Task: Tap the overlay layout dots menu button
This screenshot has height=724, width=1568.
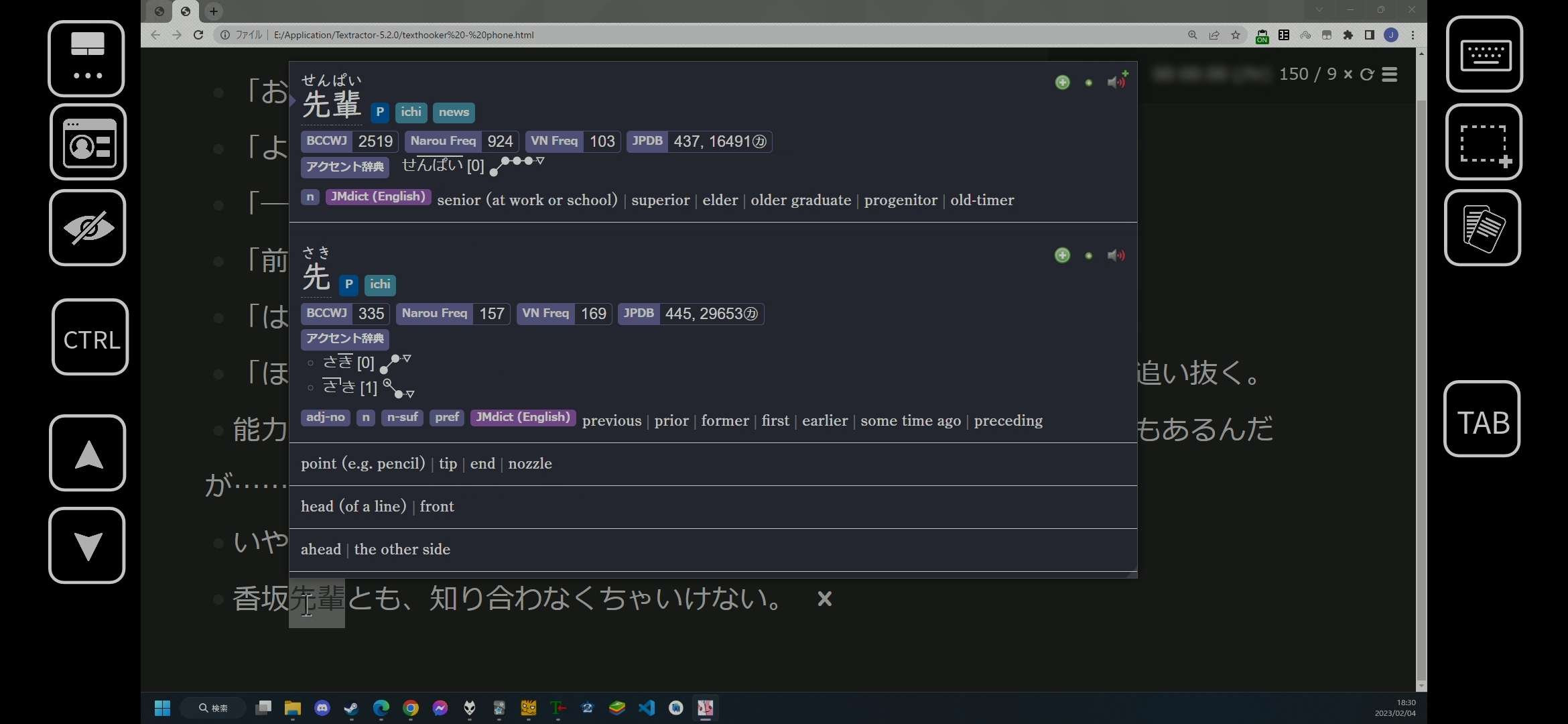Action: tap(86, 58)
